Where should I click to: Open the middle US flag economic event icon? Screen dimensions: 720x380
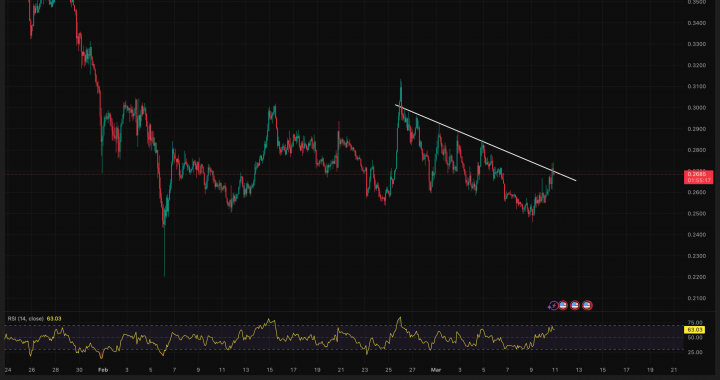point(575,305)
